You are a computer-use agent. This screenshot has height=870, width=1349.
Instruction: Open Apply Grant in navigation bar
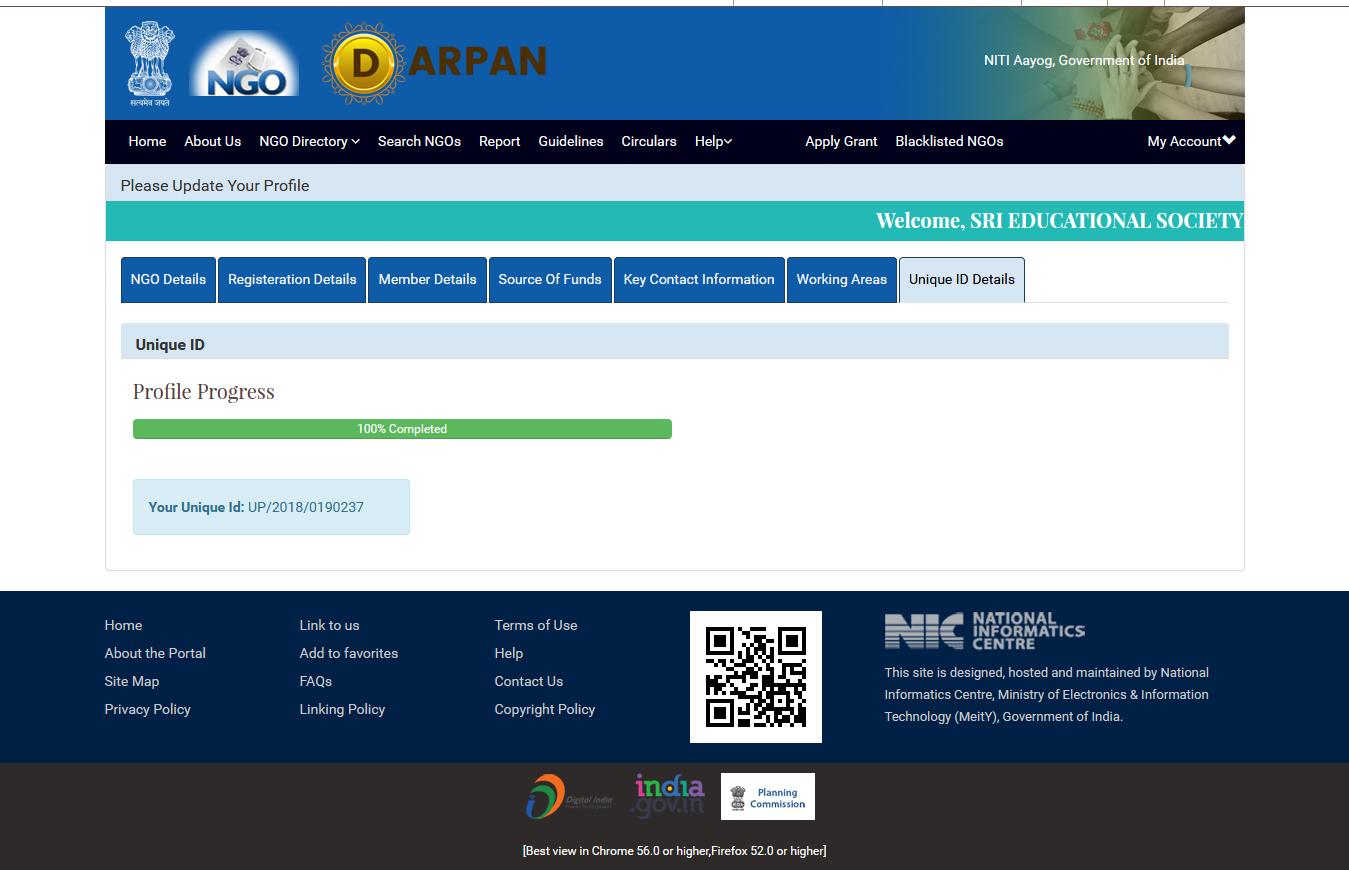(841, 142)
